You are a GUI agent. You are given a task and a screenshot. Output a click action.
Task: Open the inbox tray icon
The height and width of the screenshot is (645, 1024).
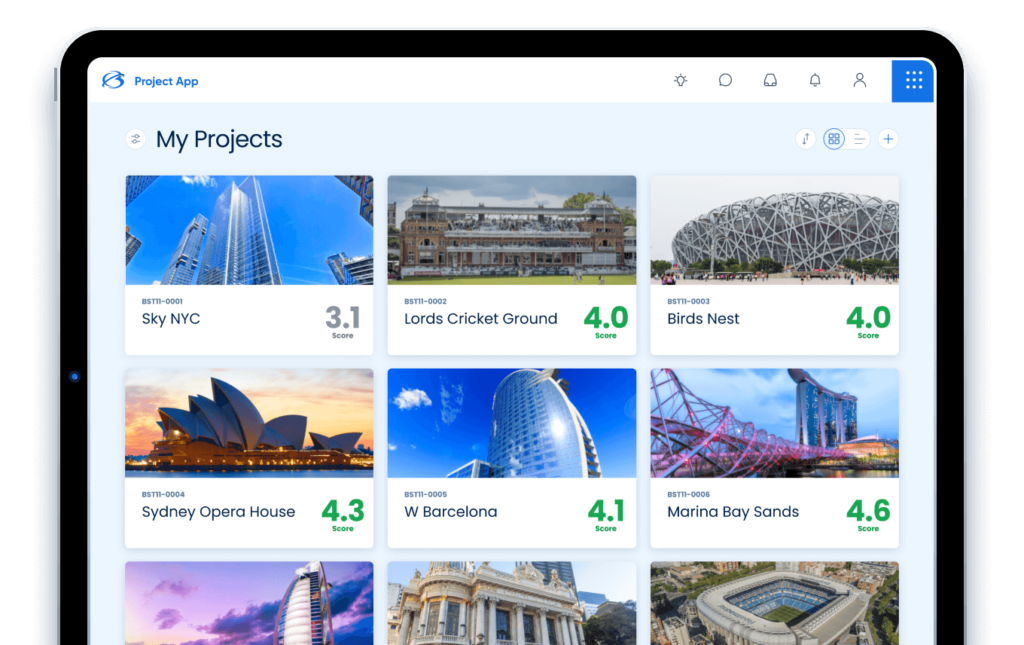pyautogui.click(x=770, y=81)
